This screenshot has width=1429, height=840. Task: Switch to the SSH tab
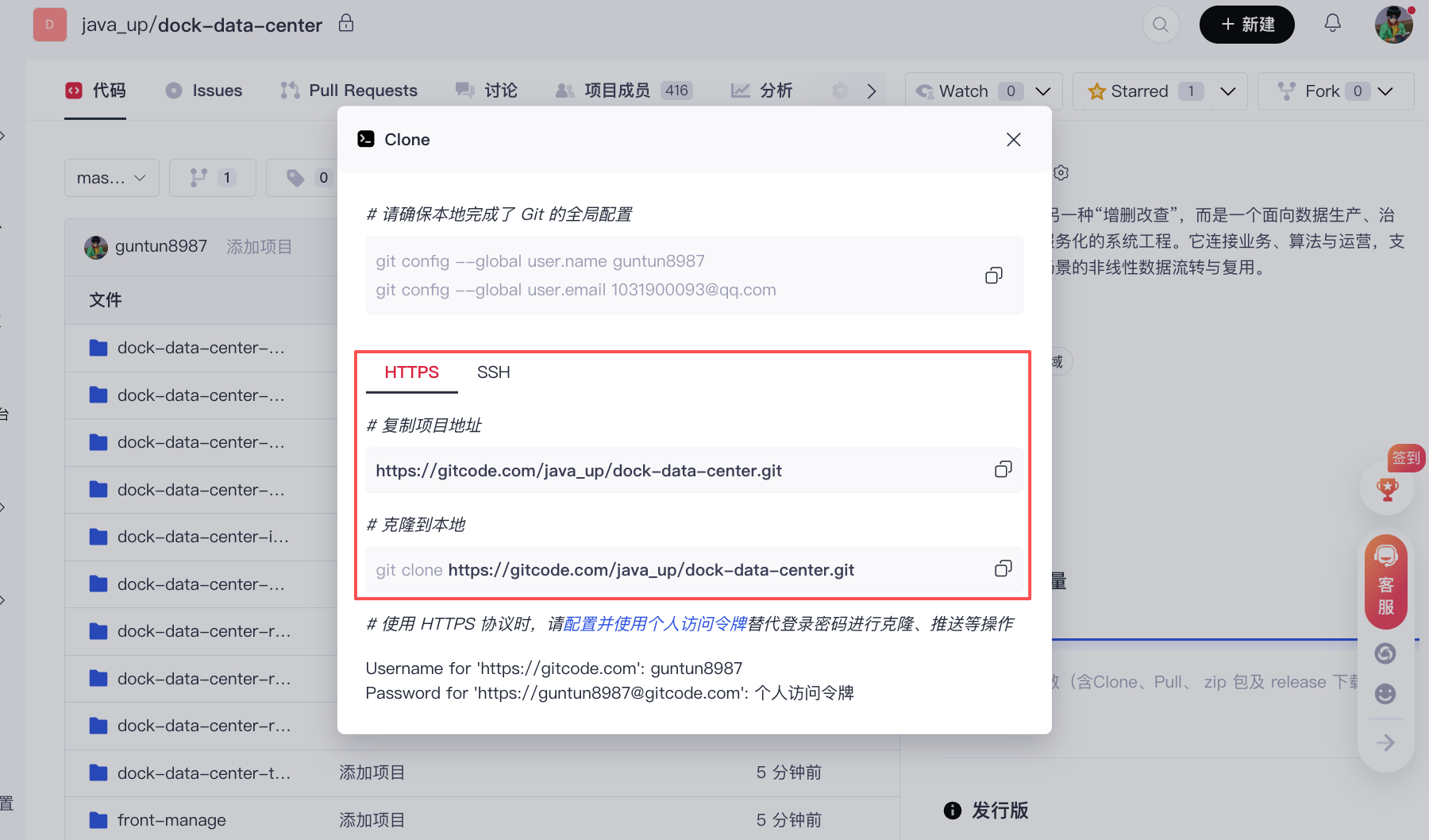tap(493, 372)
